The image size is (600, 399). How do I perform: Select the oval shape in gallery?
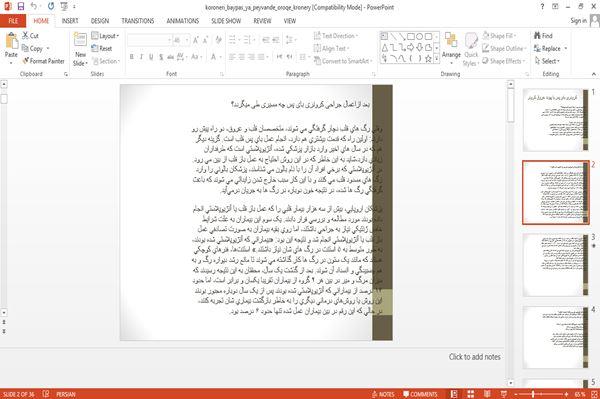click(x=419, y=37)
